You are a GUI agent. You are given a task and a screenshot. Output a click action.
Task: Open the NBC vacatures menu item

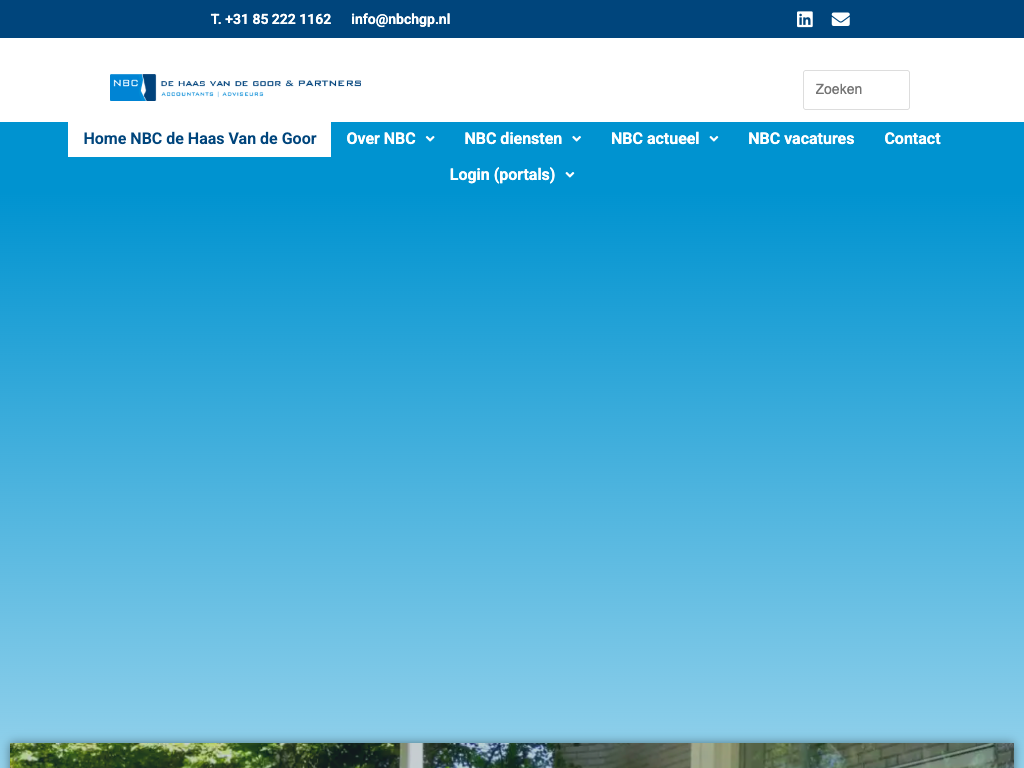(801, 139)
